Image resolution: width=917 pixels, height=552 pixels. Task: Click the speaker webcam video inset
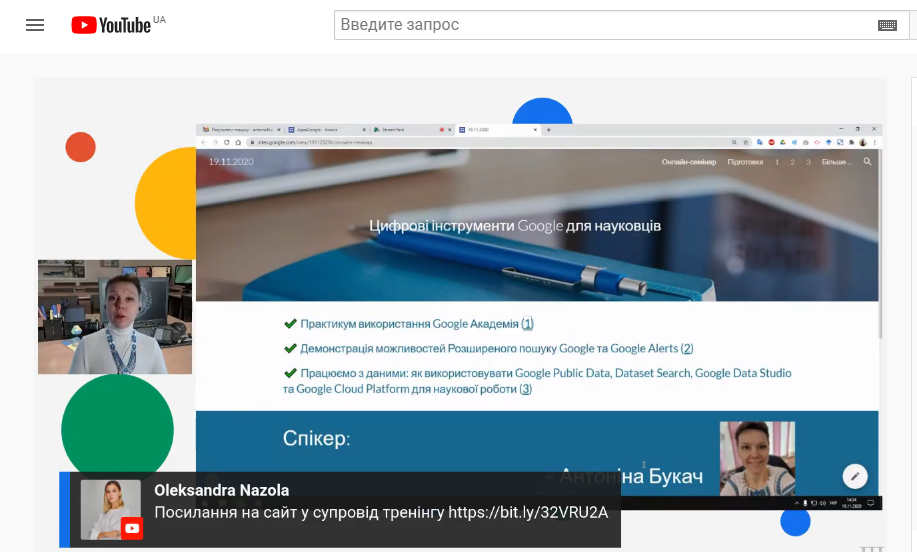tap(115, 316)
